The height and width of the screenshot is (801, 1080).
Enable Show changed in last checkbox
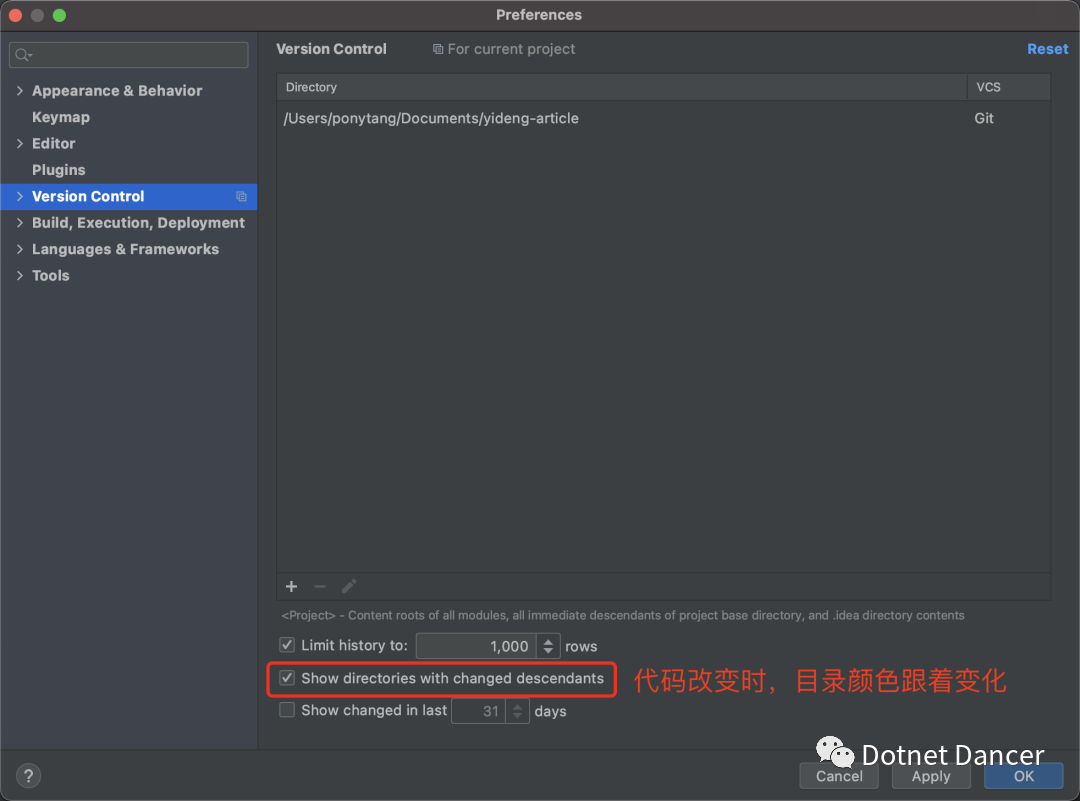[x=287, y=710]
